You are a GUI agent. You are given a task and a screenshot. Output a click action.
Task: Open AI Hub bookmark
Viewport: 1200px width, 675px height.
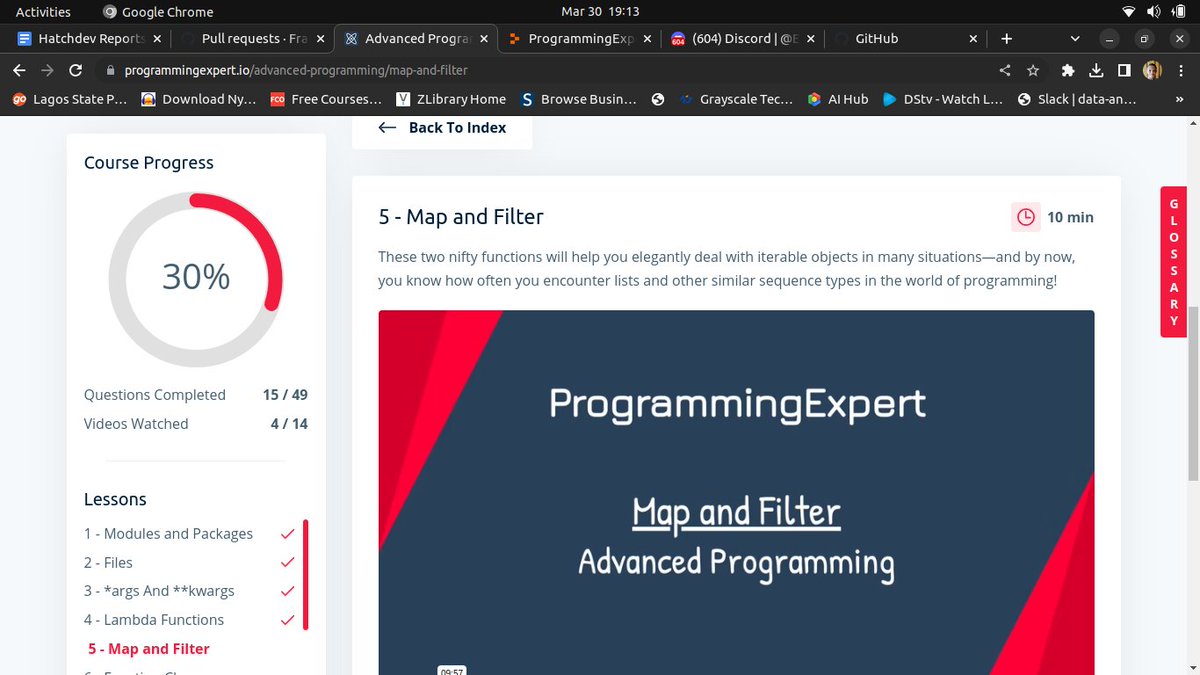tap(838, 99)
